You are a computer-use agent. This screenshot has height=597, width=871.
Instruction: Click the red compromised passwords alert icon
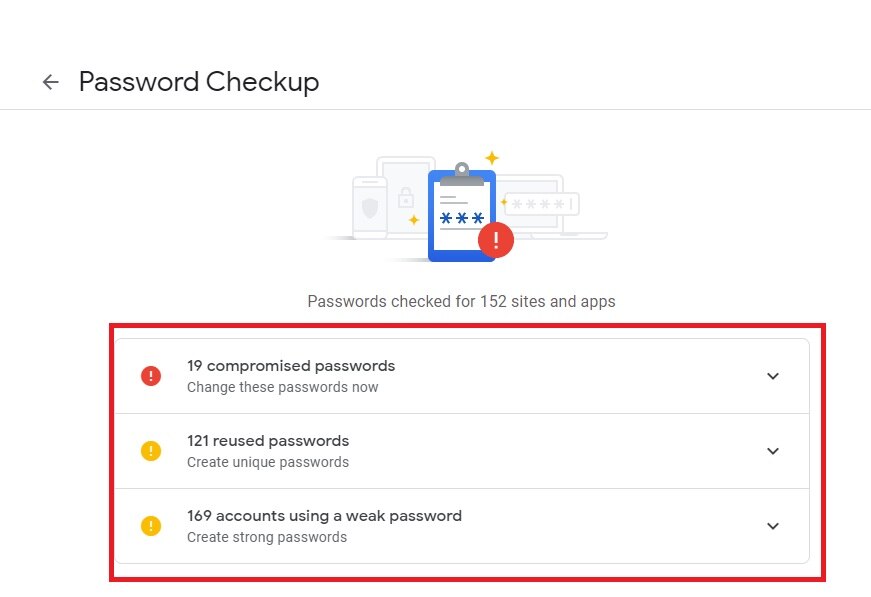(x=150, y=375)
